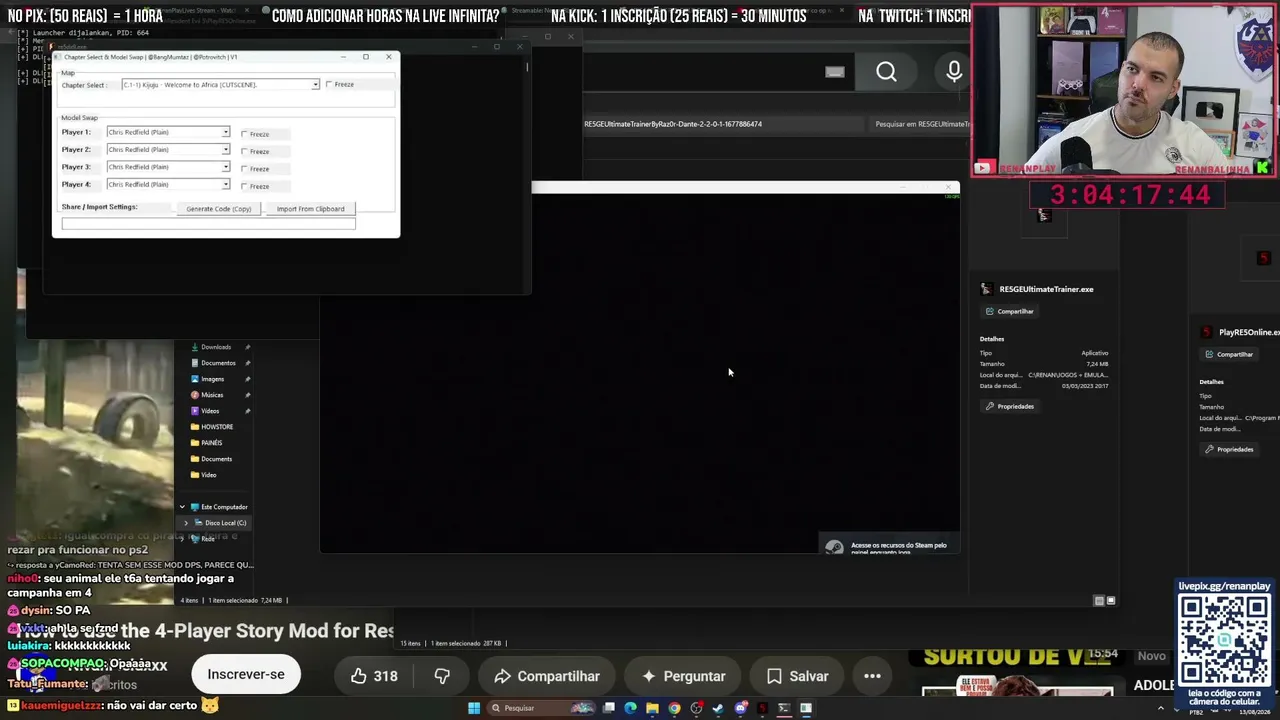1280x720 pixels.
Task: Select the HOWSTORE folder
Action: point(216,427)
